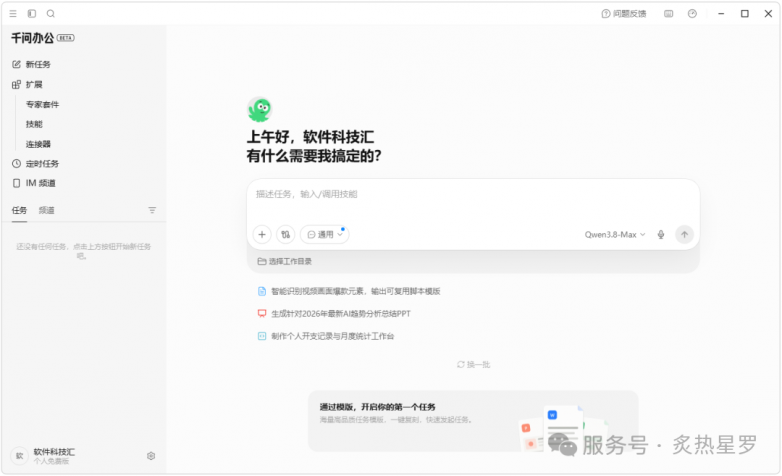This screenshot has width=782, height=476.
Task: Click the green mascot avatar
Action: click(x=259, y=109)
